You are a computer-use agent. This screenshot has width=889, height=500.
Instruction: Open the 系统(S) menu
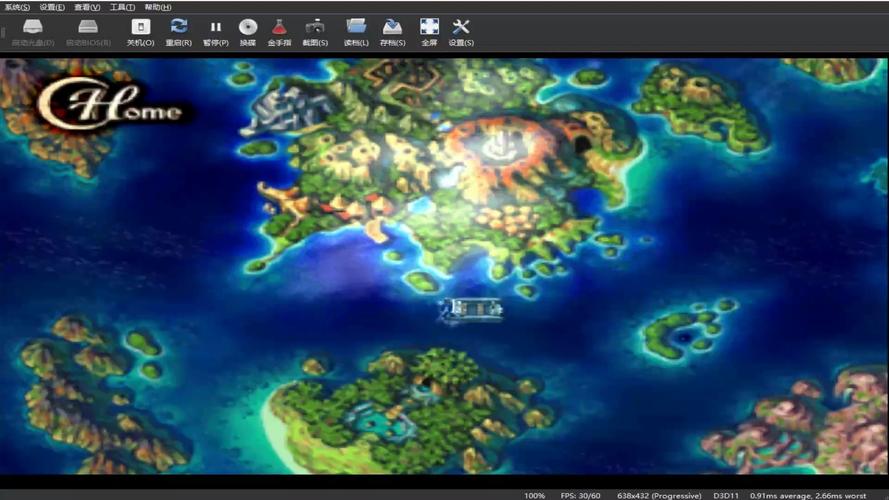[17, 7]
